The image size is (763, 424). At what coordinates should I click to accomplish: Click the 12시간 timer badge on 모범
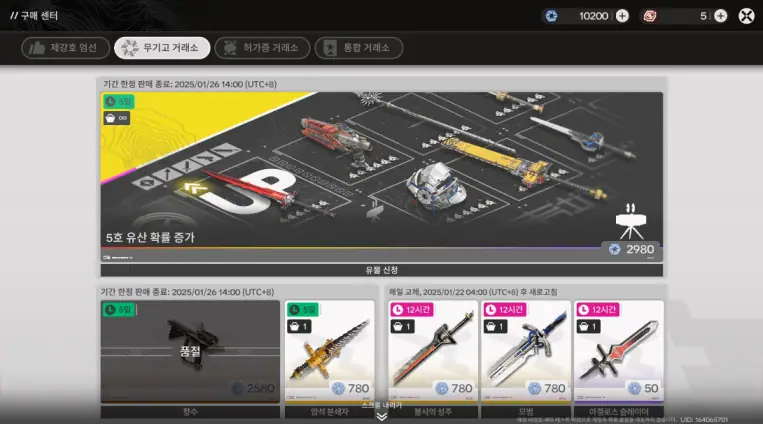click(505, 310)
